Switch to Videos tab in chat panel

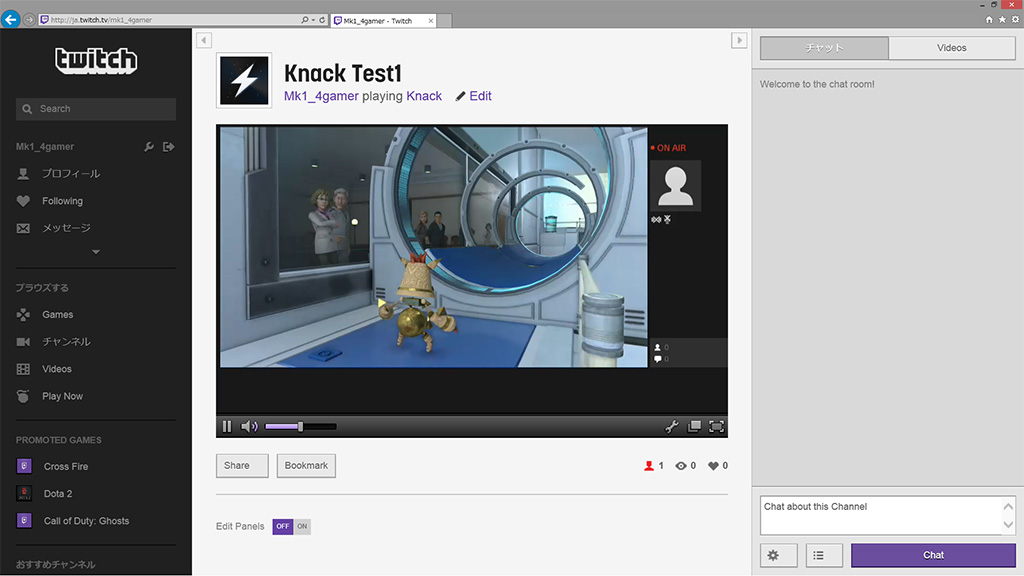point(952,48)
